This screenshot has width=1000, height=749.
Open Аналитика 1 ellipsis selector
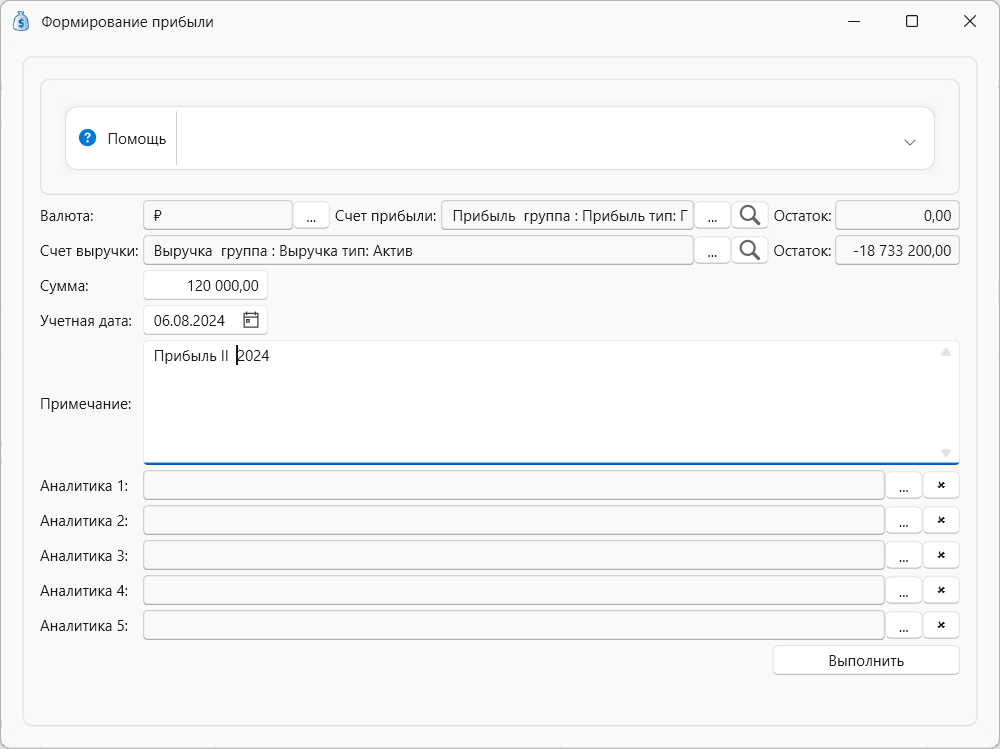point(904,485)
